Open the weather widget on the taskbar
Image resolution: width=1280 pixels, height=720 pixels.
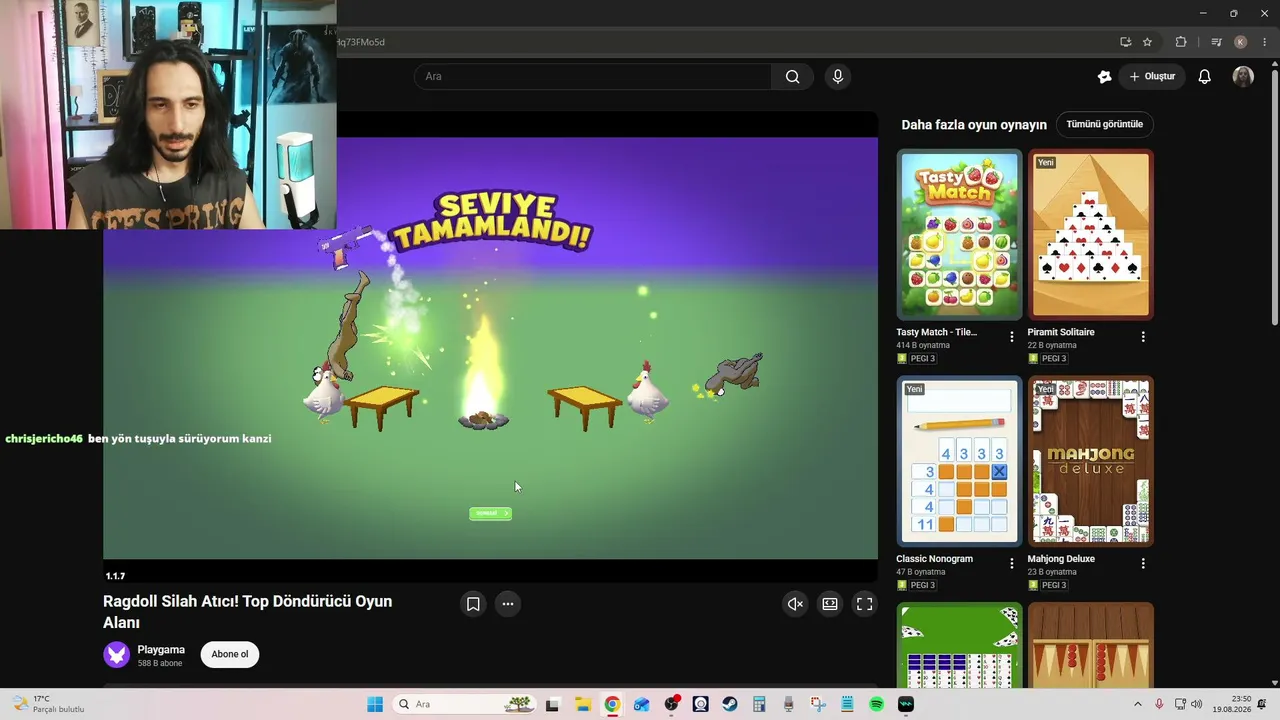coord(48,705)
